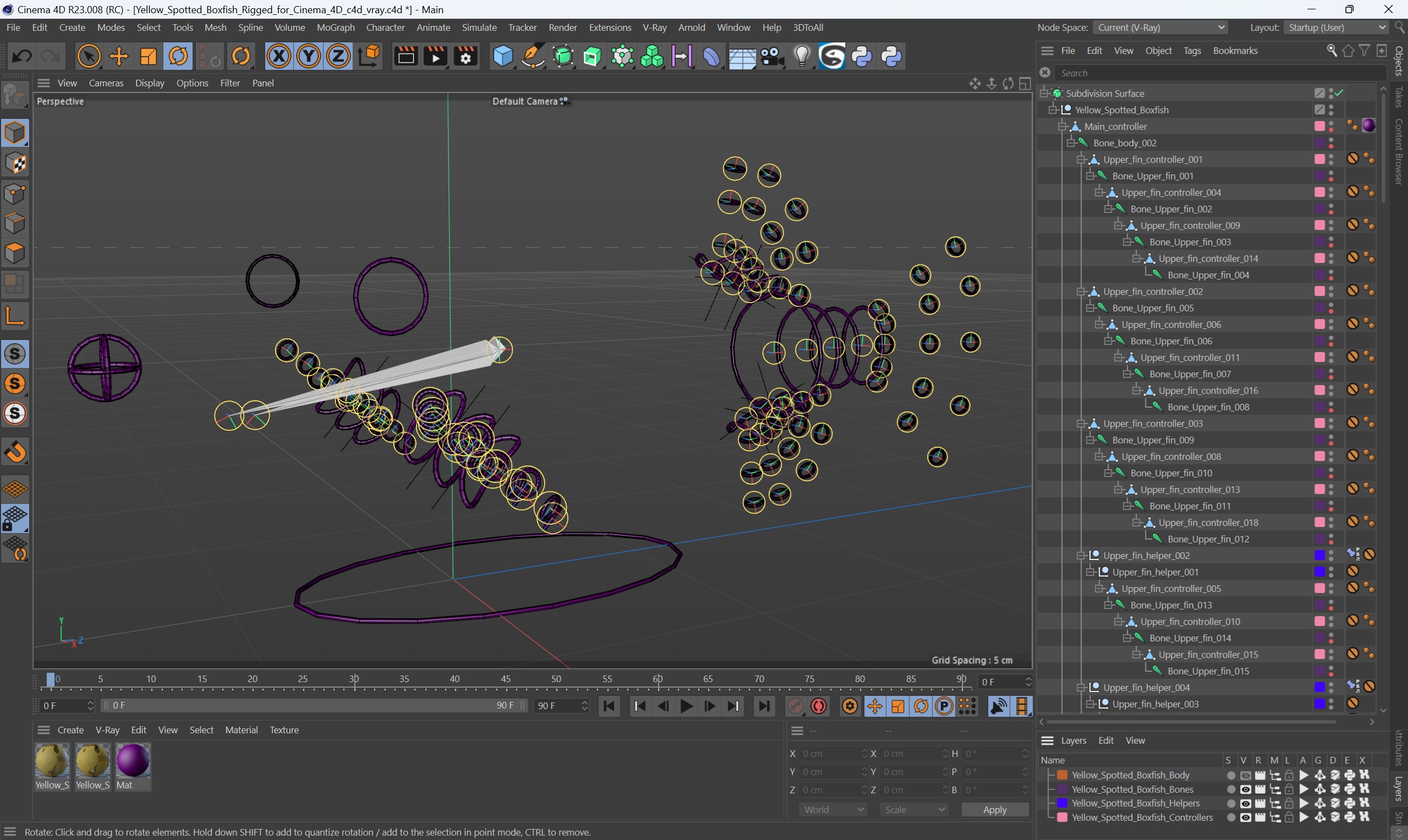Click the MoGraph Cloner icon
This screenshot has height=840, width=1408.
pos(651,56)
